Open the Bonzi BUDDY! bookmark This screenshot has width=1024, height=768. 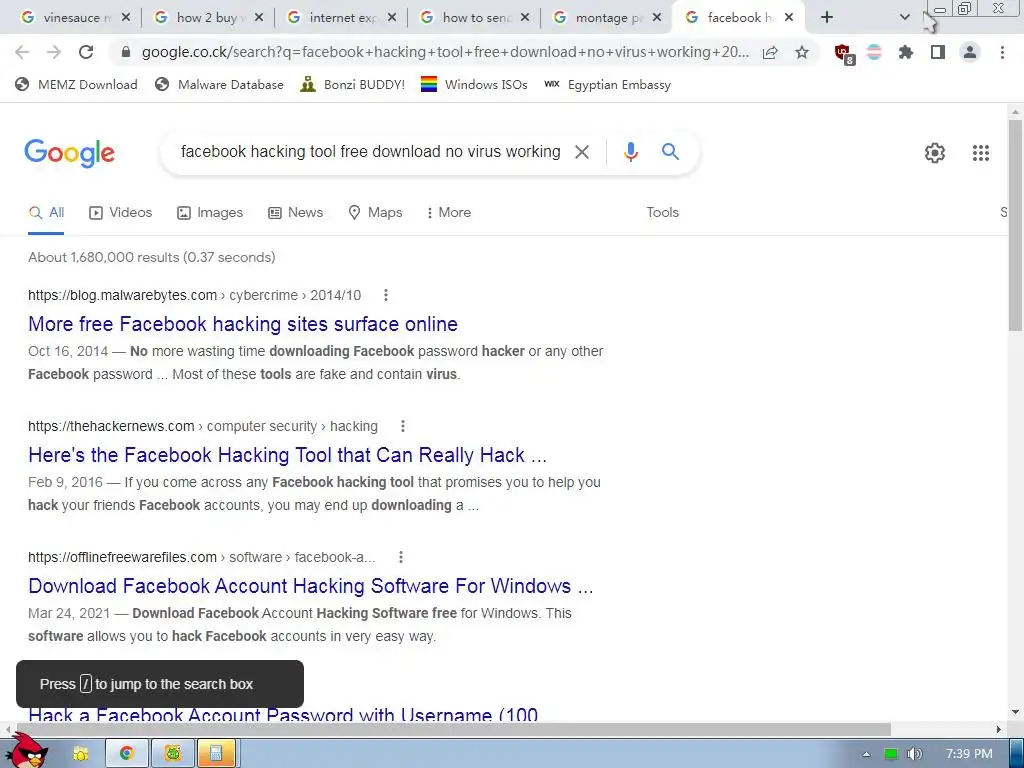coord(352,84)
